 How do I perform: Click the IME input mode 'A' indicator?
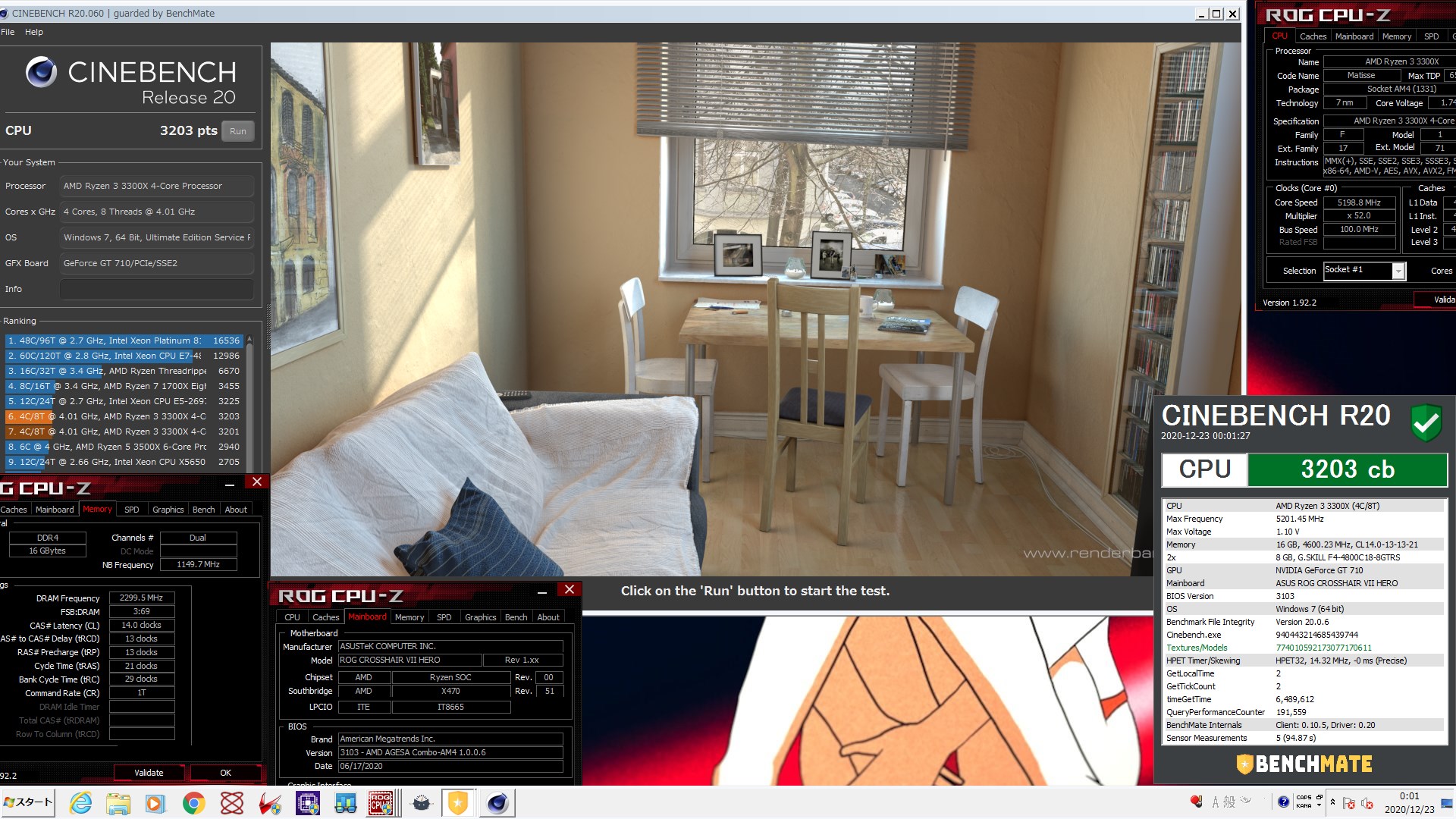pyautogui.click(x=1216, y=802)
